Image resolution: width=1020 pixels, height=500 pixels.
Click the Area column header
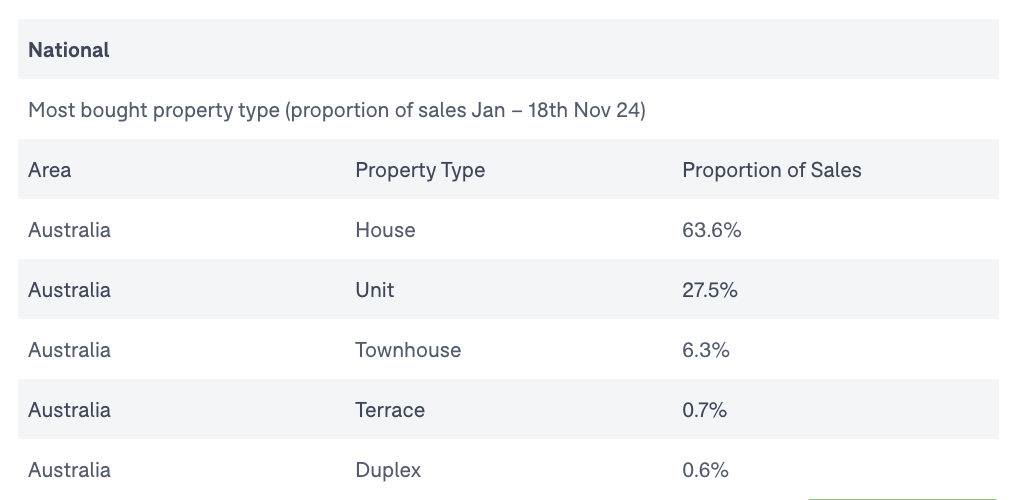pos(50,170)
